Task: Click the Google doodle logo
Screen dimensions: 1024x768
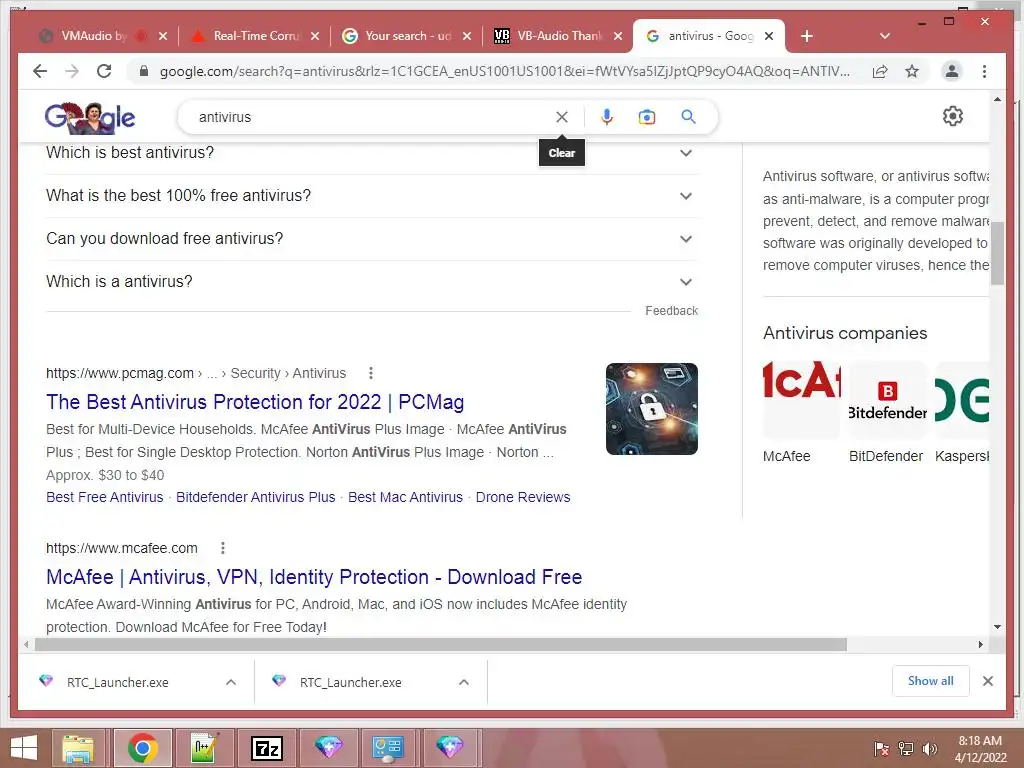Action: point(90,118)
